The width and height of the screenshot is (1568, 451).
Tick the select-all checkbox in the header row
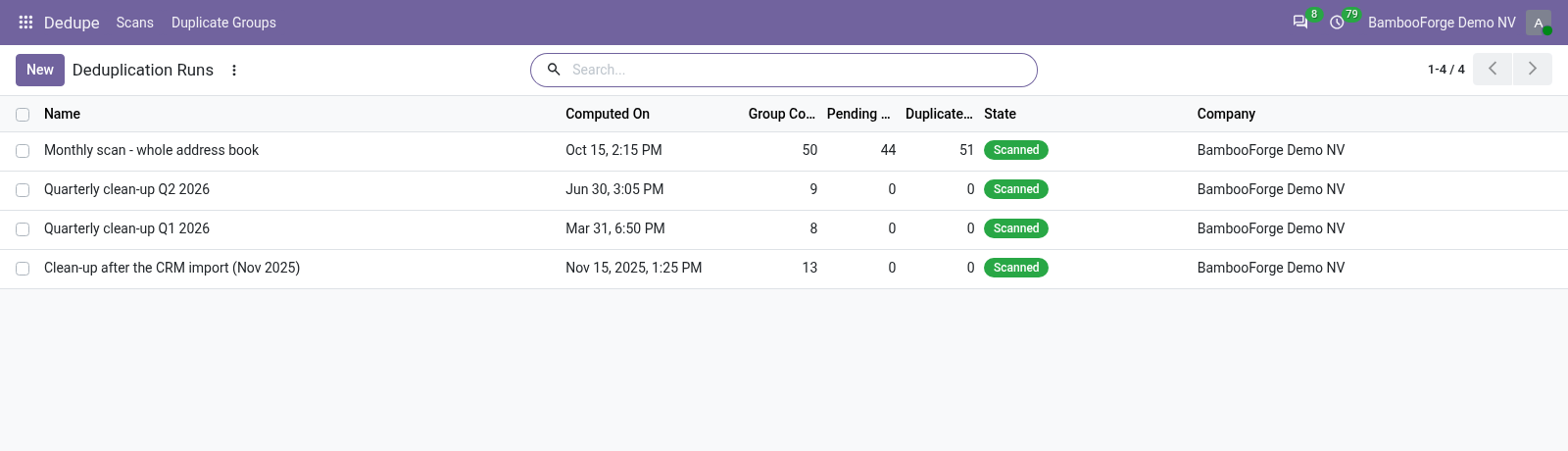tap(23, 115)
